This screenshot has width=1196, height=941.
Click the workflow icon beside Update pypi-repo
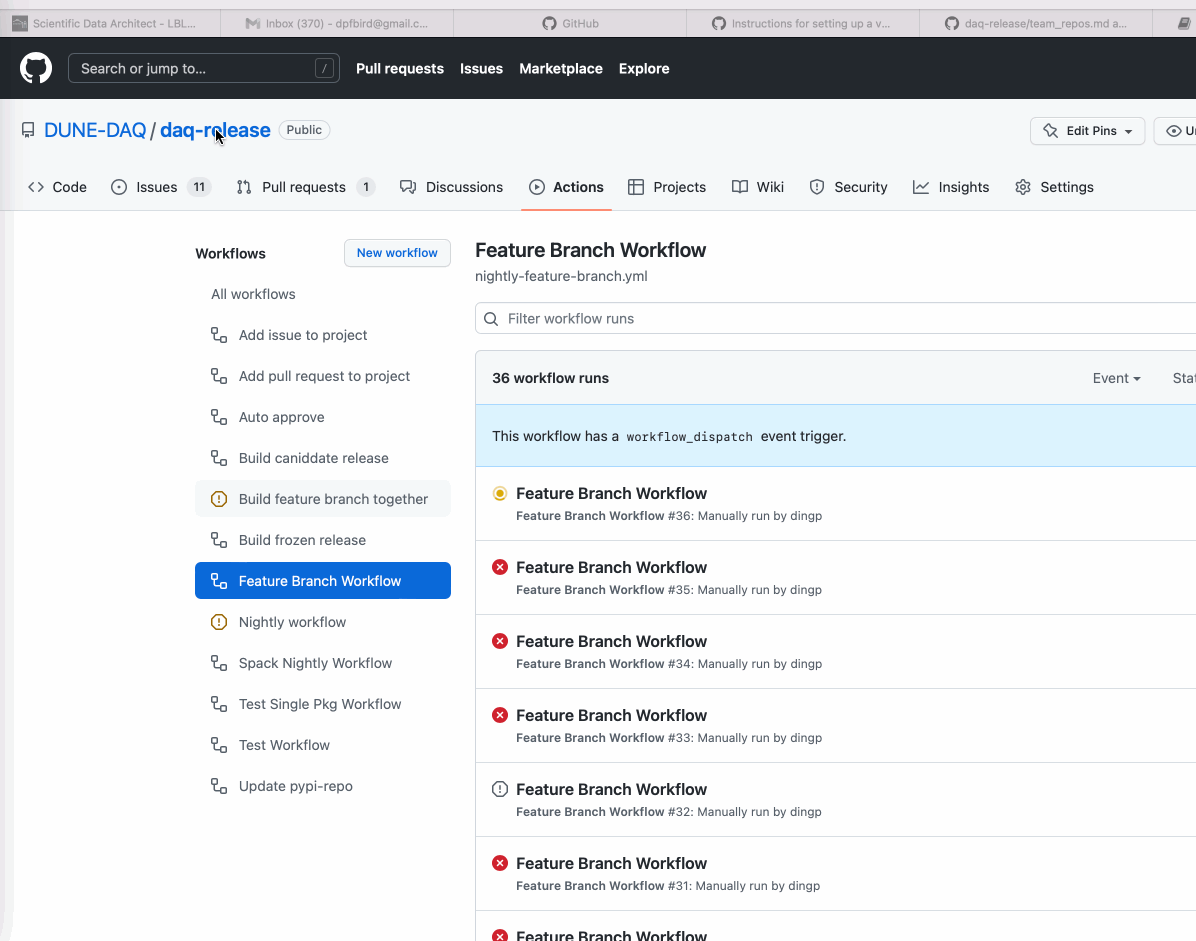tap(219, 785)
